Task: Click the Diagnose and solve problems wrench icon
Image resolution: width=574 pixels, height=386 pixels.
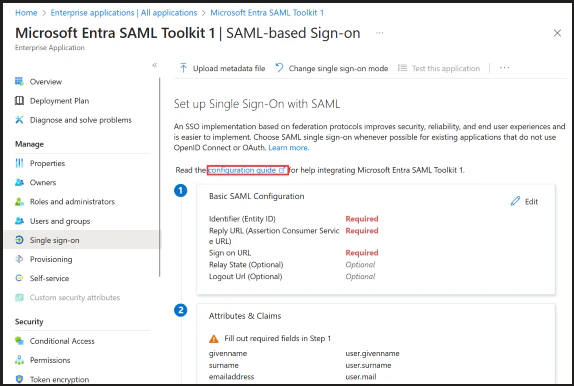Action: coord(19,120)
